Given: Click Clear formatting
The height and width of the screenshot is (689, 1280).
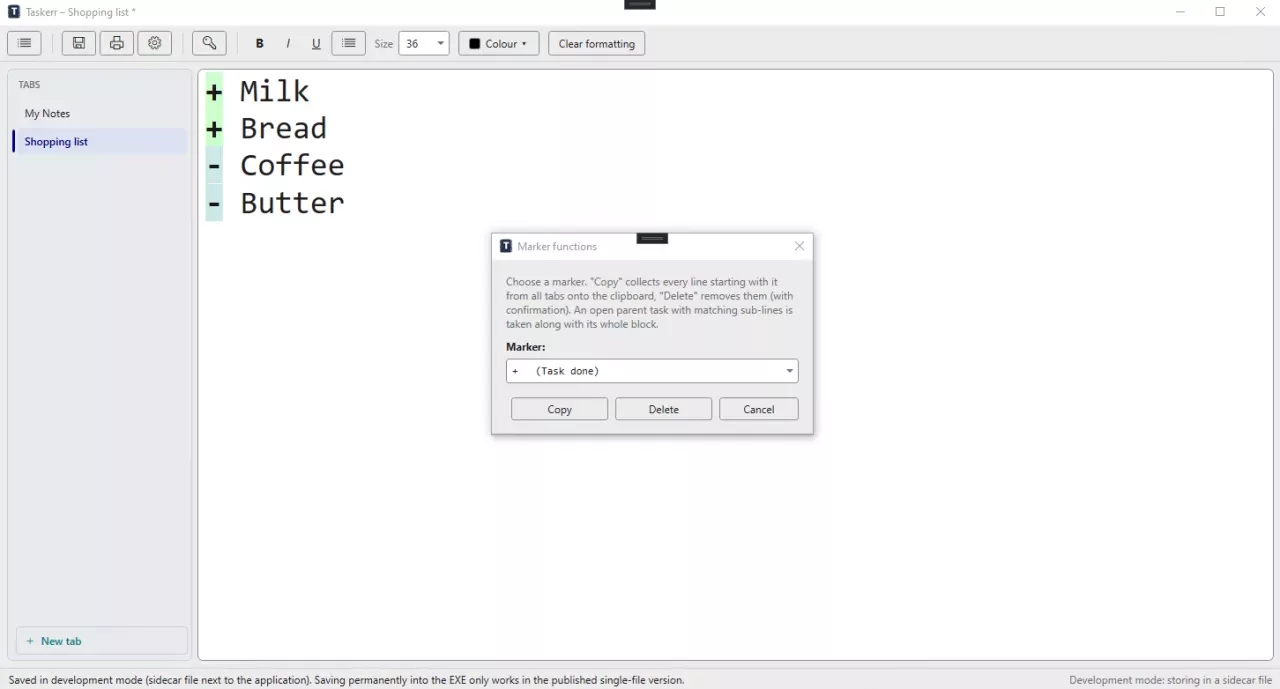Looking at the screenshot, I should tap(597, 43).
